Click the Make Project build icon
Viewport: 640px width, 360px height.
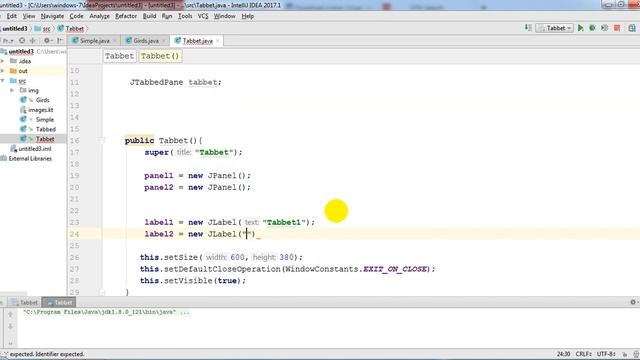[x=528, y=28]
